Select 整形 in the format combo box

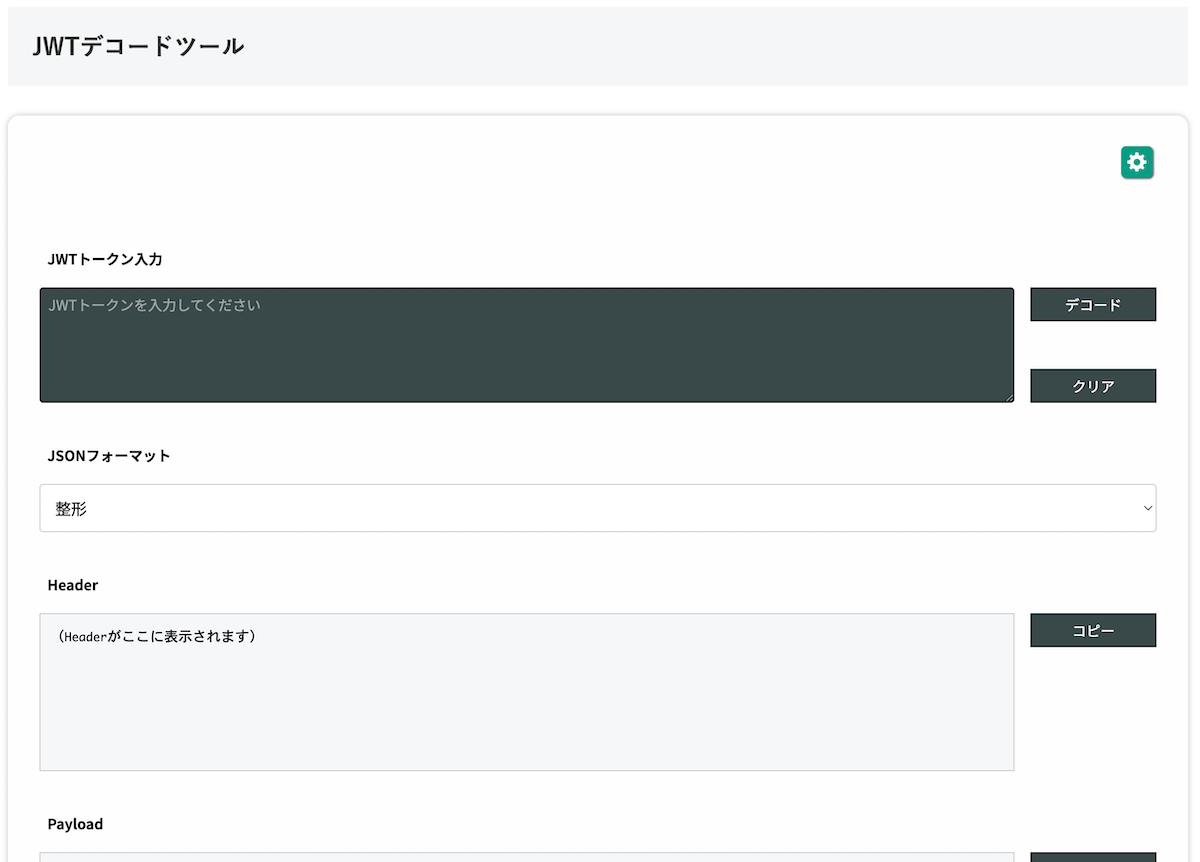click(598, 508)
